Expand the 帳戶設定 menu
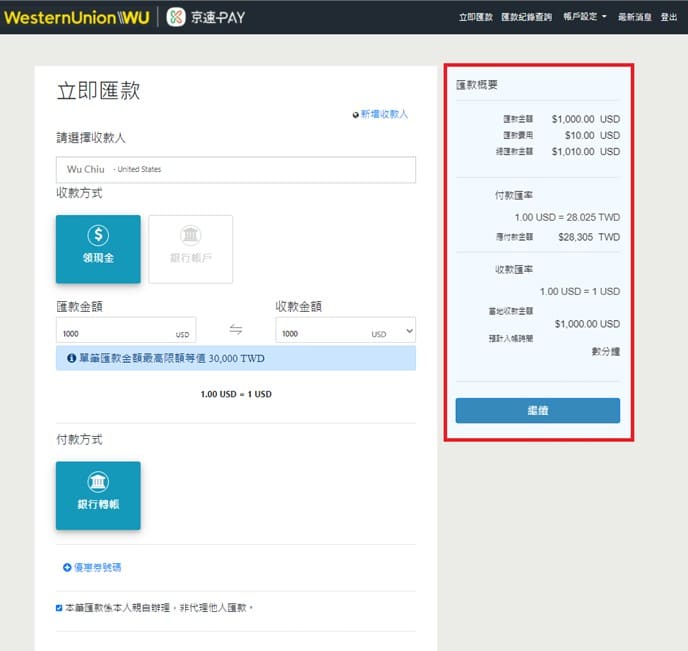 point(585,17)
